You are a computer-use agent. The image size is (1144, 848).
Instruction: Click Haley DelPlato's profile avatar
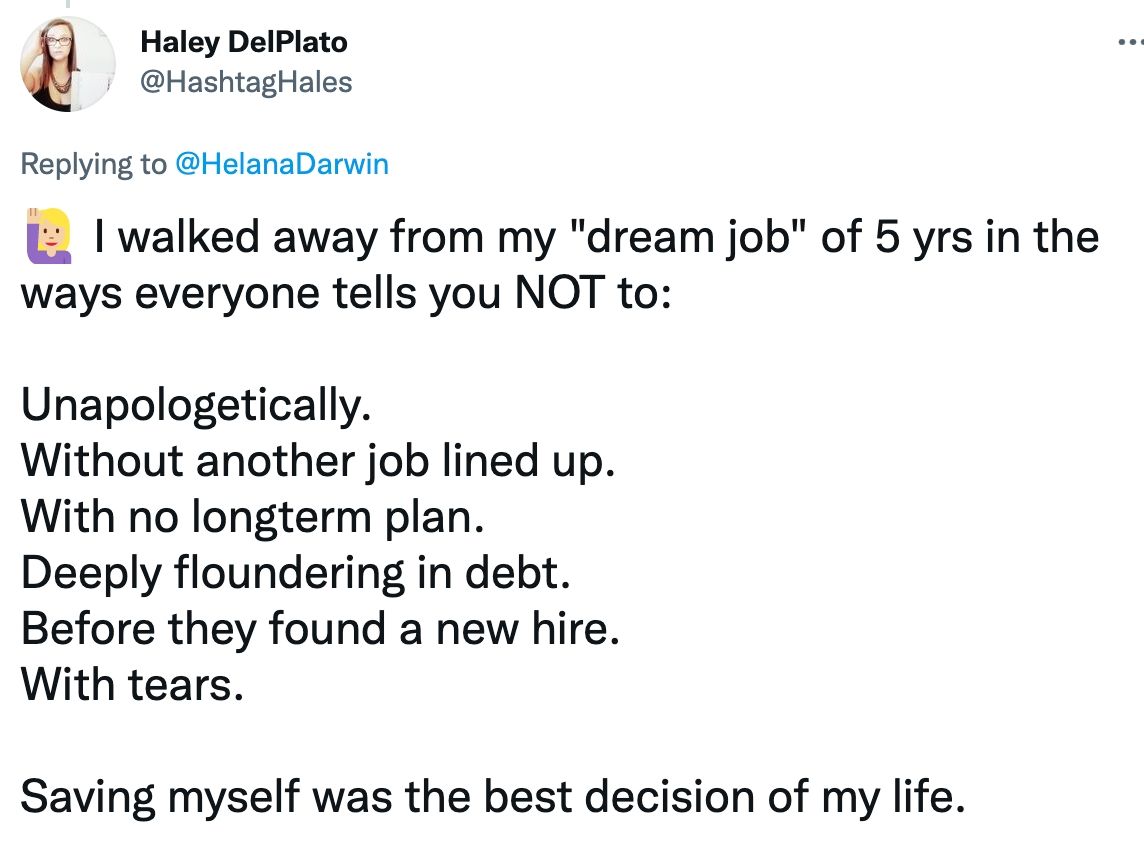point(68,64)
